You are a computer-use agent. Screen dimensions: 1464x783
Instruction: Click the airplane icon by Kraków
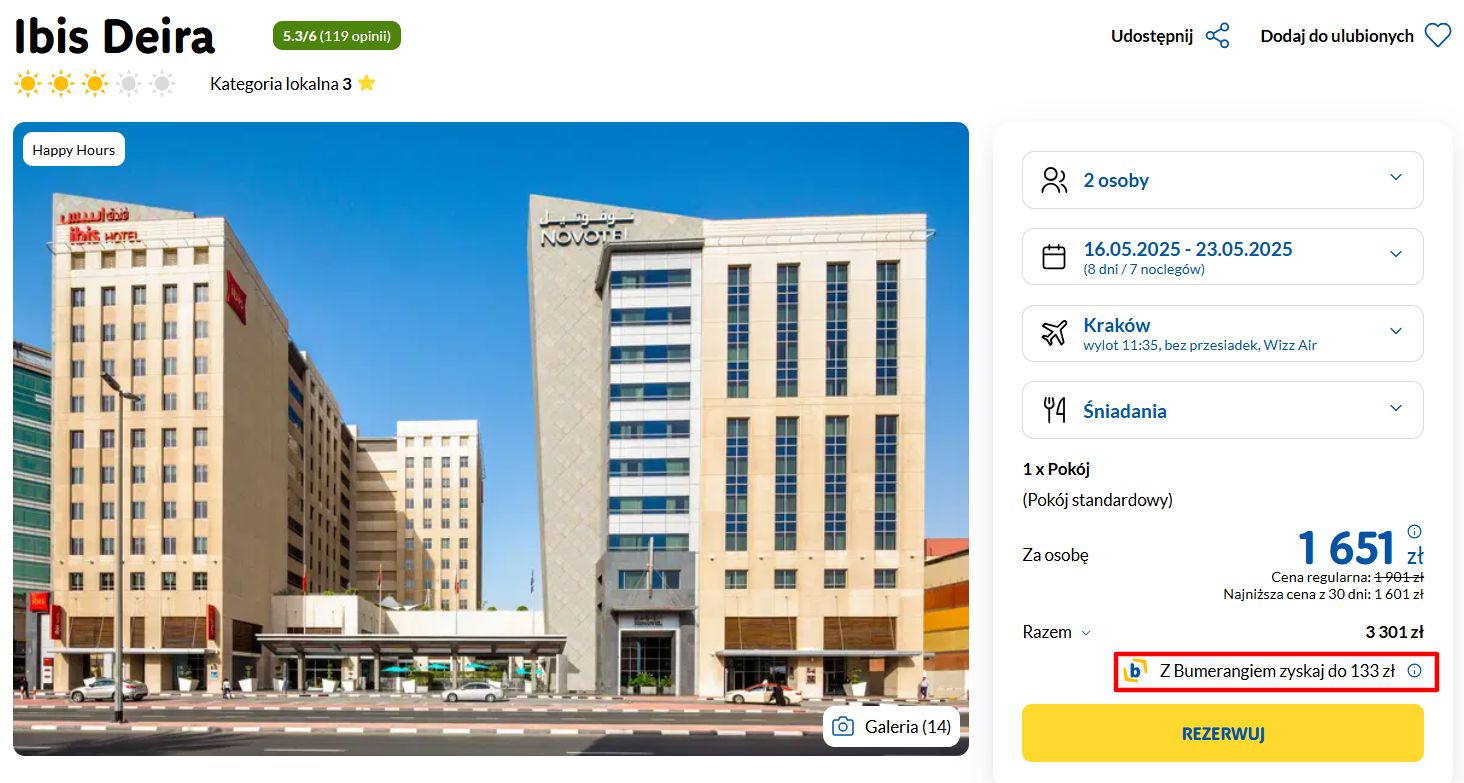coord(1054,333)
